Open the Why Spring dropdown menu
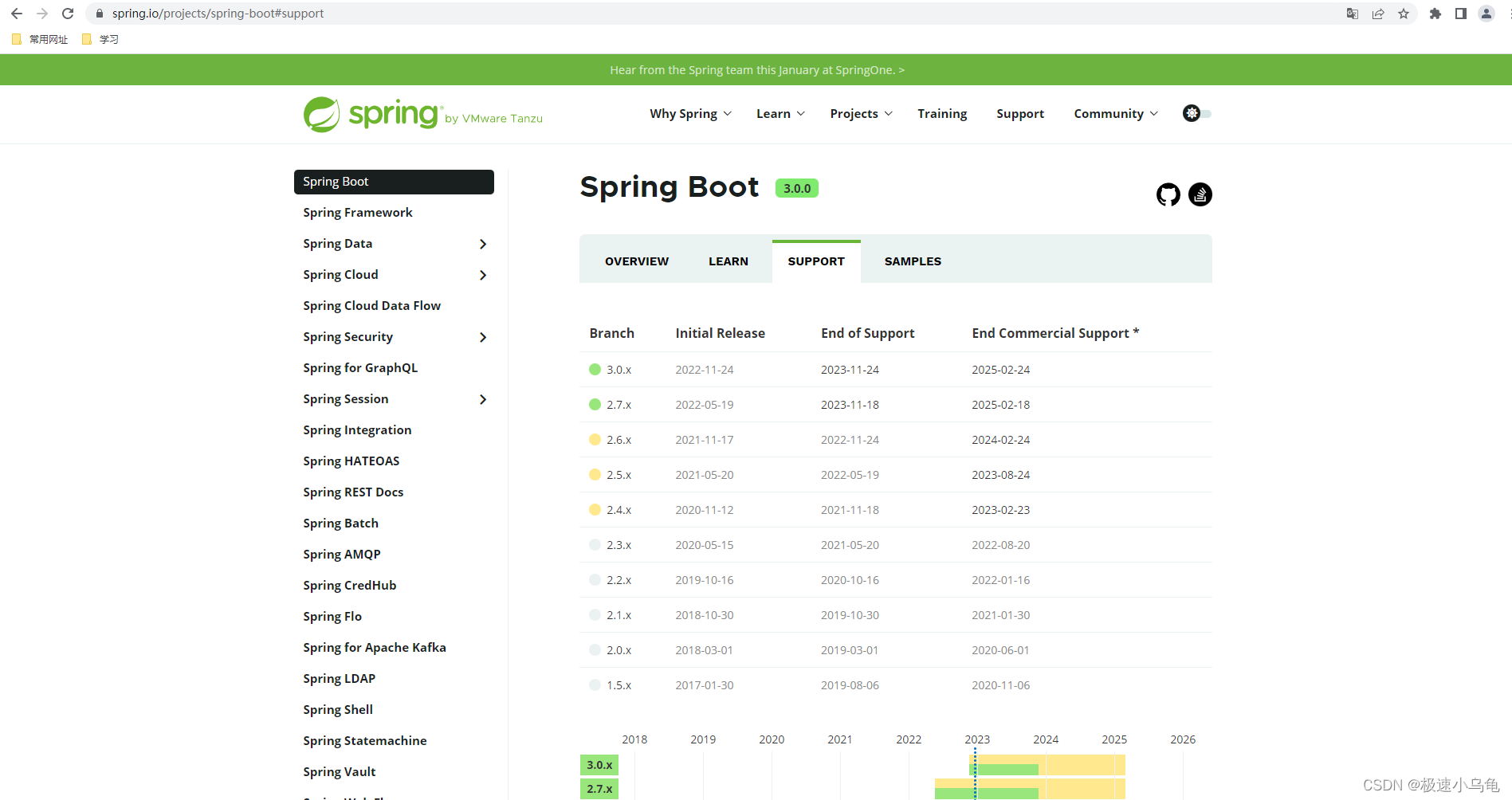Image resolution: width=1512 pixels, height=800 pixels. coord(690,114)
